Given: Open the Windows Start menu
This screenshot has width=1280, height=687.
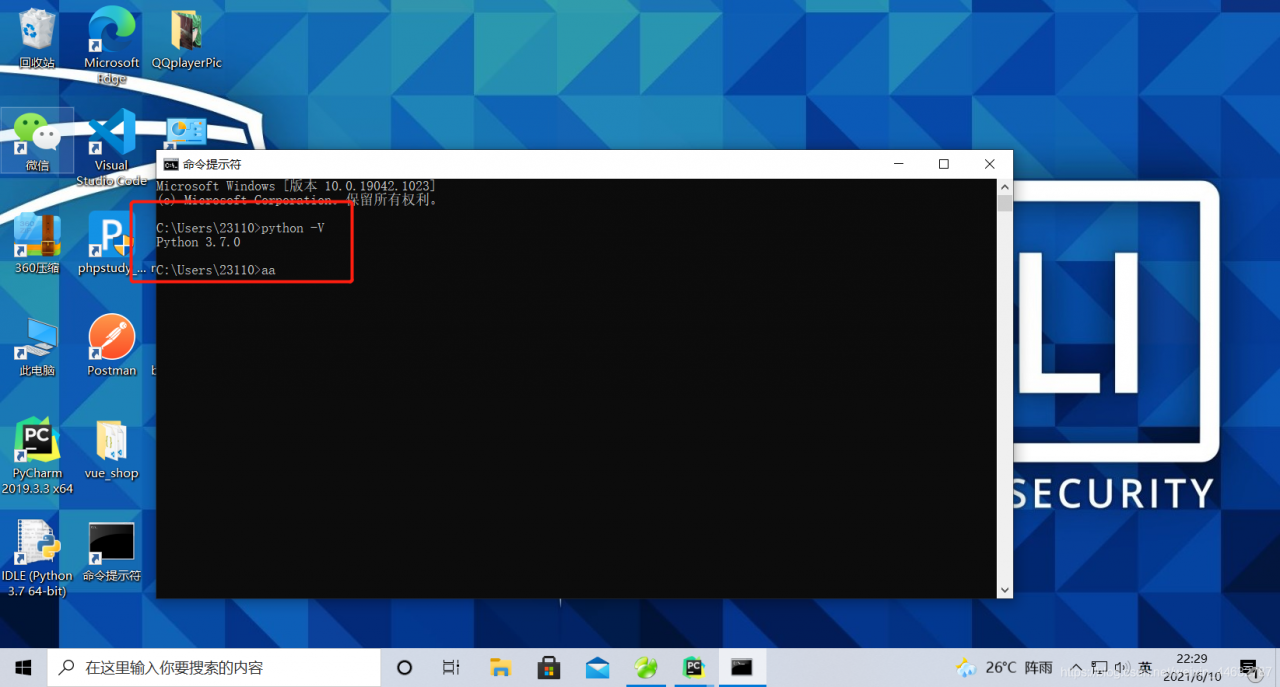Looking at the screenshot, I should pos(23,667).
